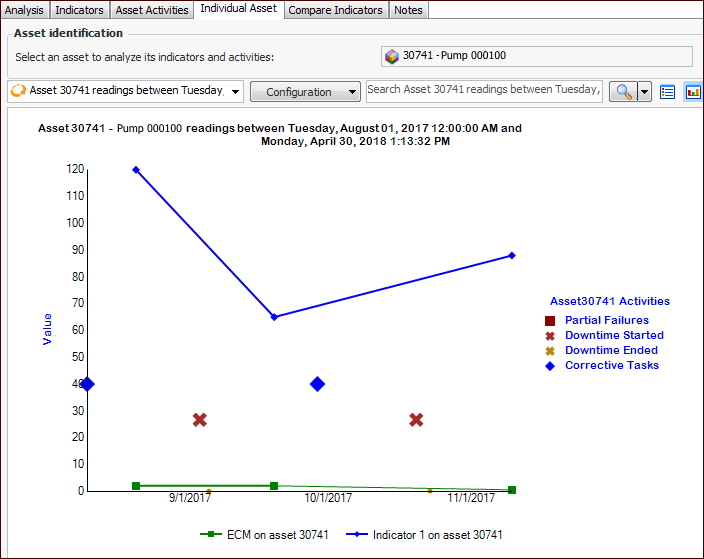Click the downtime started X near 9/1/2017
Image resolution: width=704 pixels, height=559 pixels.
coord(200,420)
